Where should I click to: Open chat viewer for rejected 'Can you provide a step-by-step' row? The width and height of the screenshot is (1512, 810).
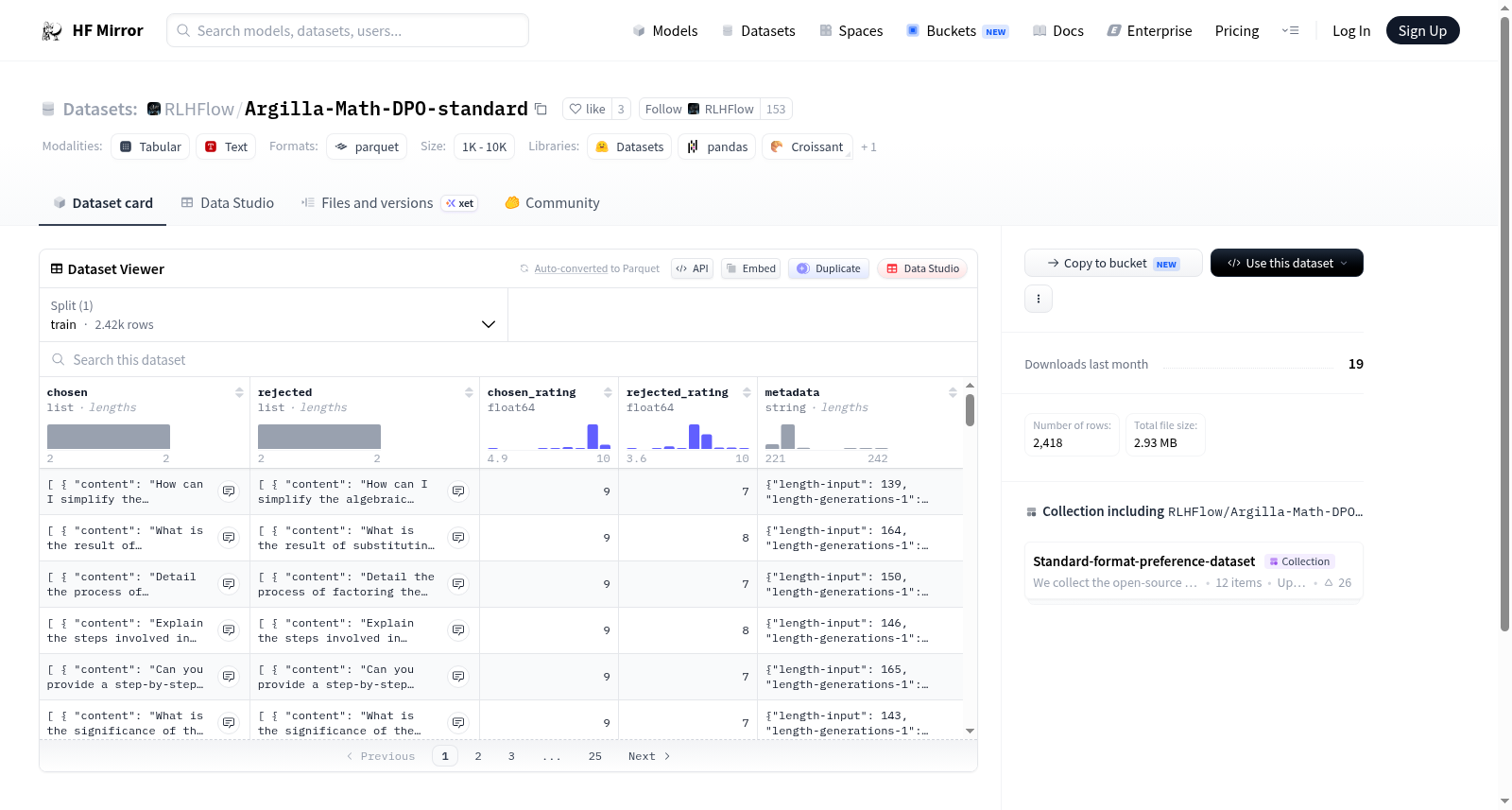(x=458, y=677)
